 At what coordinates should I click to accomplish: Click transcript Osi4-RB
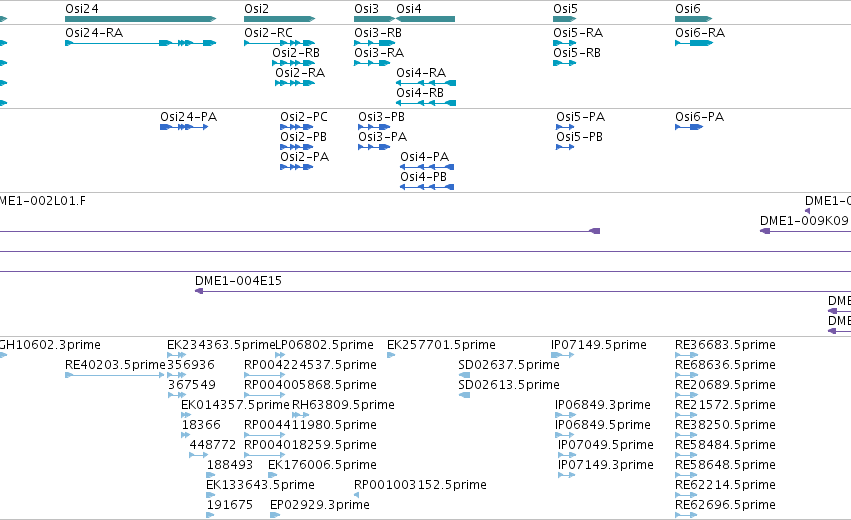(x=420, y=93)
